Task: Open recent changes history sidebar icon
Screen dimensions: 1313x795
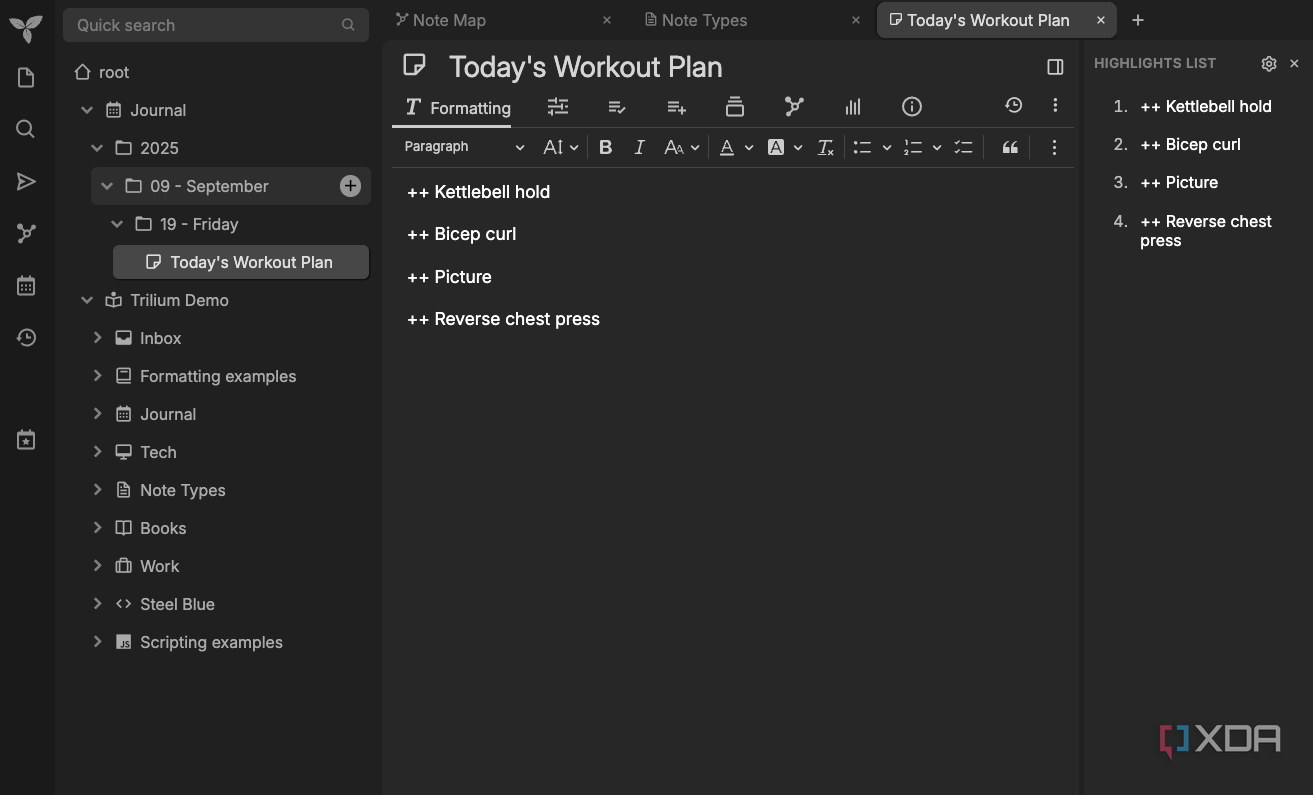Action: coord(26,338)
